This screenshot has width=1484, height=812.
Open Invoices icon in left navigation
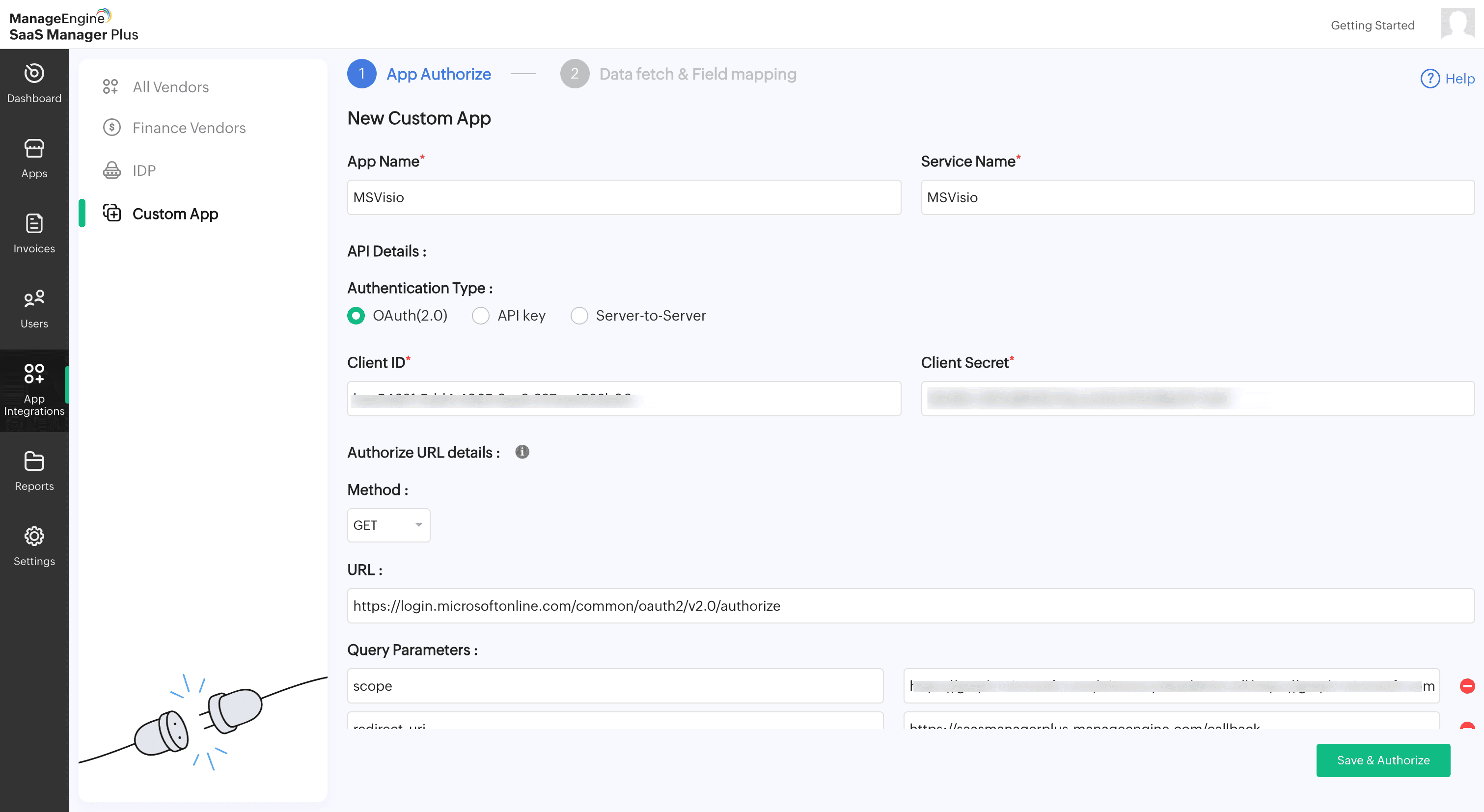[x=34, y=223]
